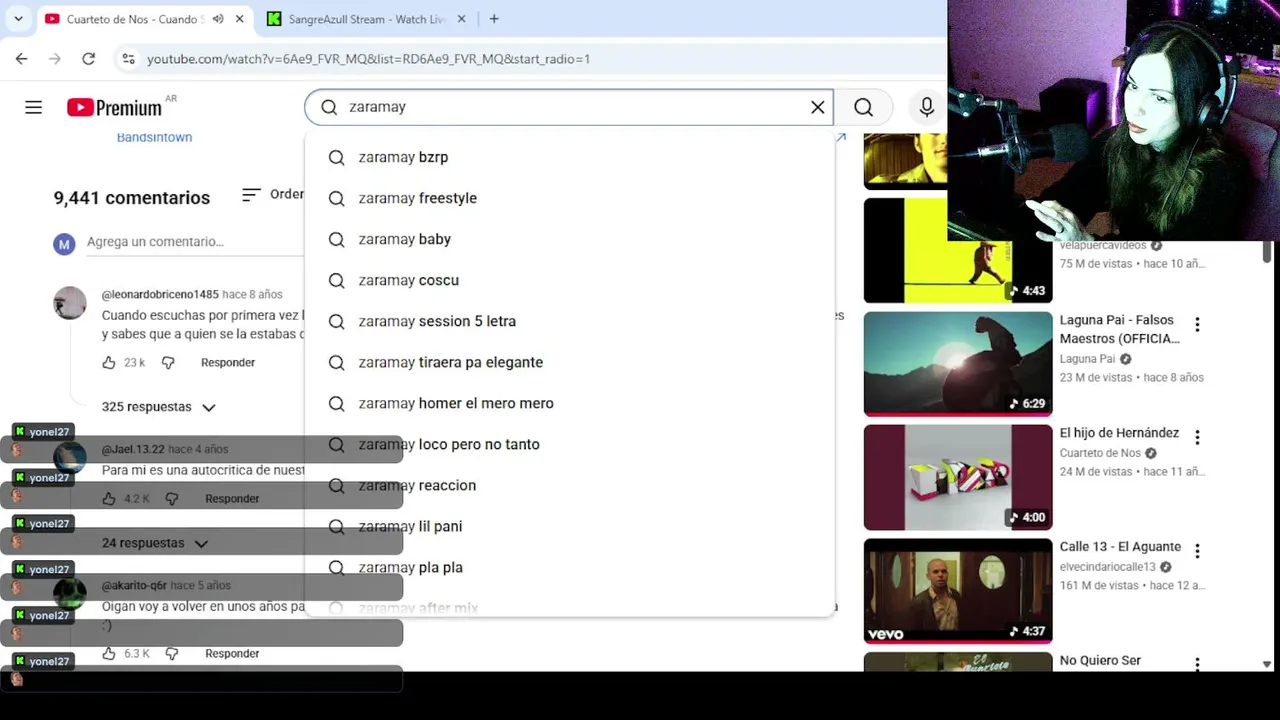Switch to the SangreAzull Stream tab
1280x720 pixels.
pyautogui.click(x=367, y=19)
